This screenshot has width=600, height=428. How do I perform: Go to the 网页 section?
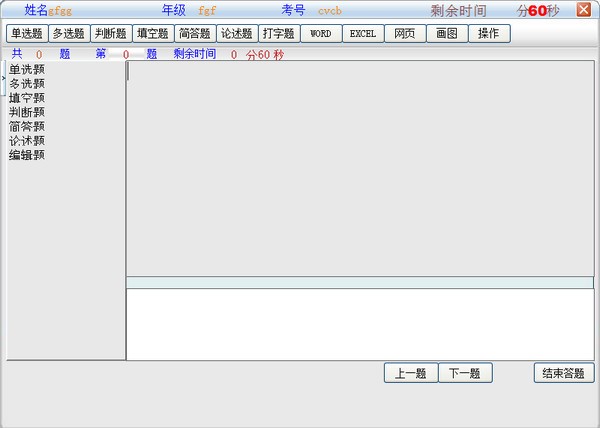(405, 34)
